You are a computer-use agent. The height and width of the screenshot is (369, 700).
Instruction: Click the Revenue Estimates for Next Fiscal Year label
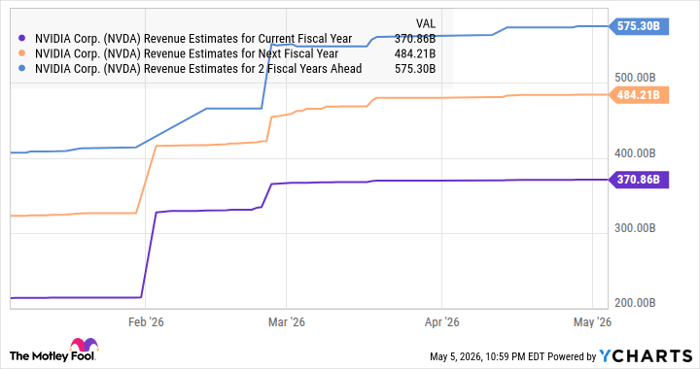pyautogui.click(x=187, y=54)
